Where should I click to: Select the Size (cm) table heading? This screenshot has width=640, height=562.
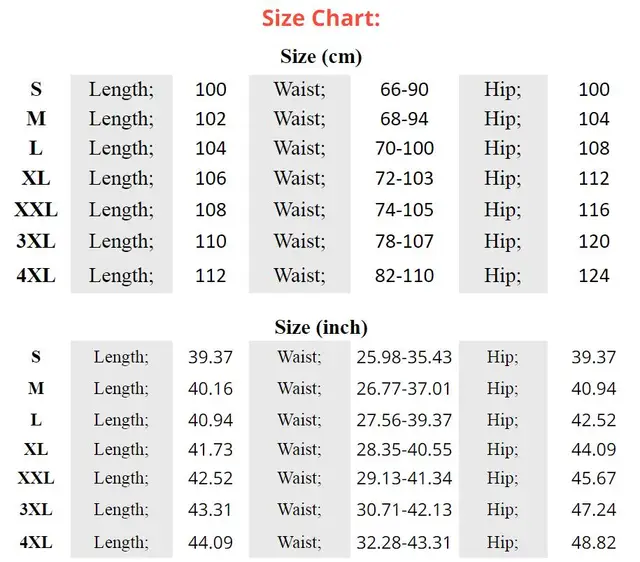pyautogui.click(x=321, y=56)
